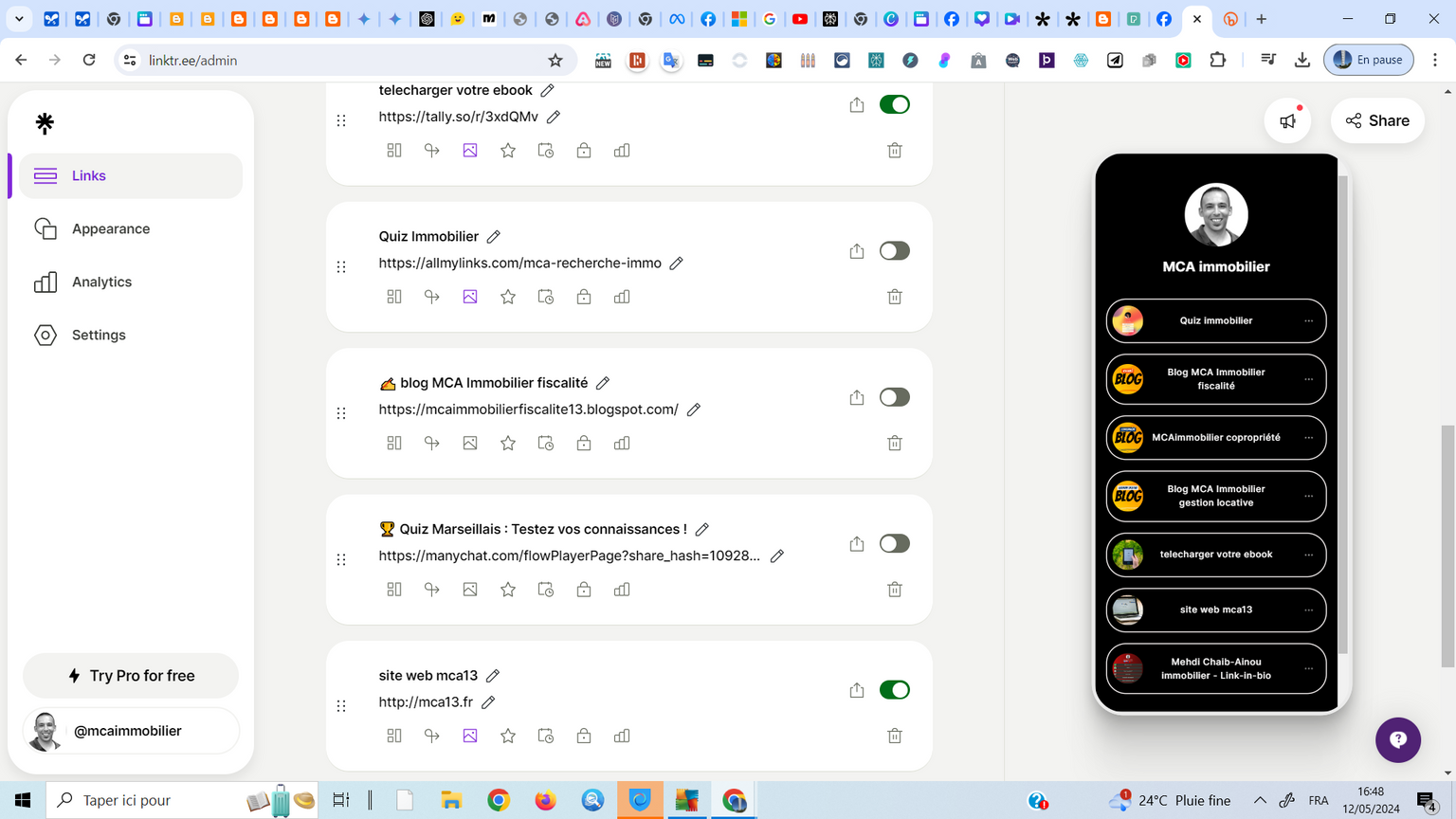Click the page vertical scrollbar thumb

point(1447,546)
